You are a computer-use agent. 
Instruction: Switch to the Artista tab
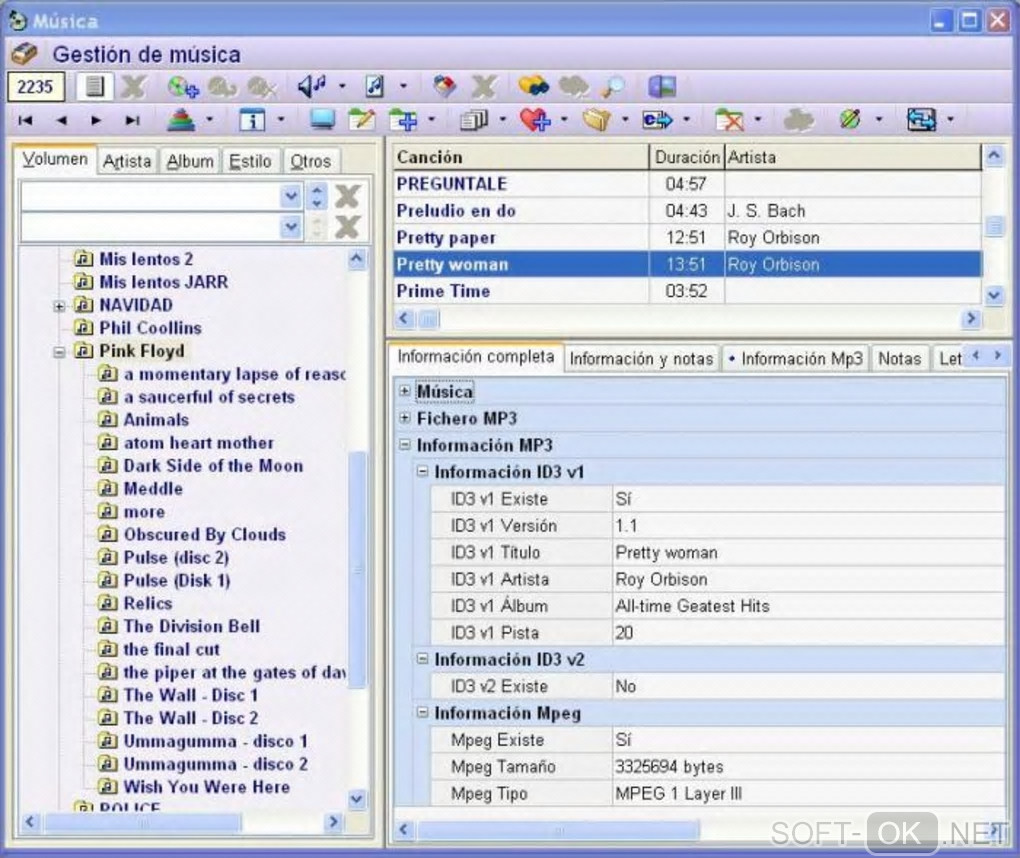pos(127,161)
